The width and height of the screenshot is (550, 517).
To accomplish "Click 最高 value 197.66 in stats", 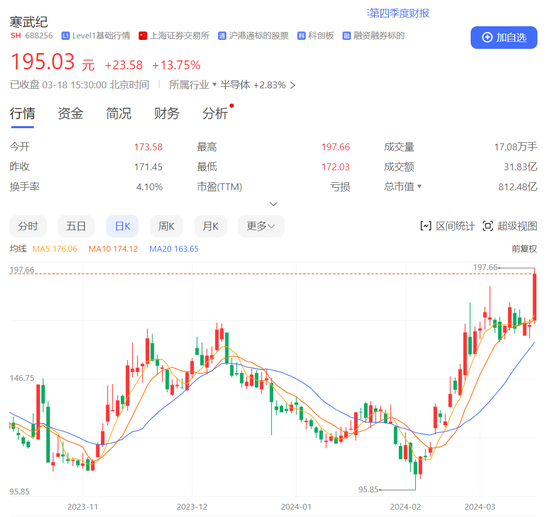I will click(336, 147).
